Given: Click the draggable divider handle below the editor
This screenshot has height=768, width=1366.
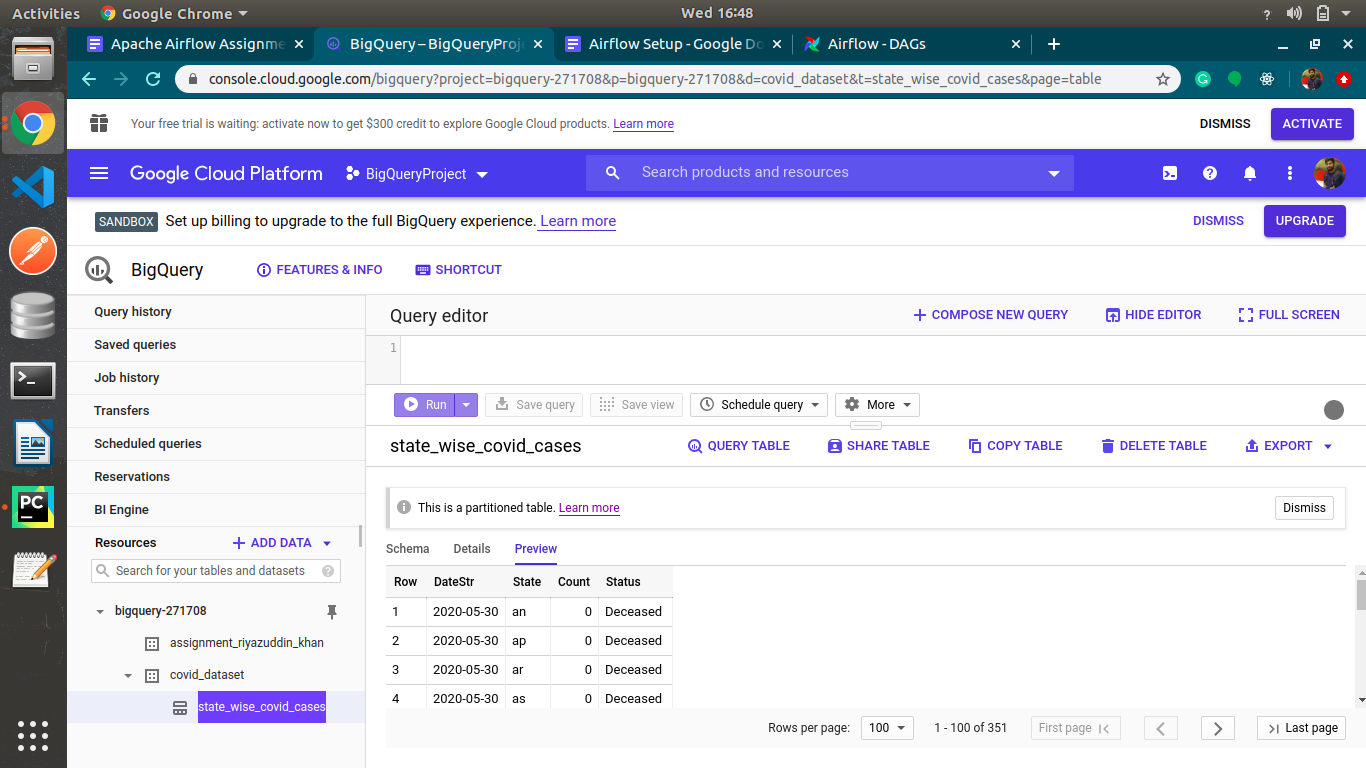Looking at the screenshot, I should 866,425.
